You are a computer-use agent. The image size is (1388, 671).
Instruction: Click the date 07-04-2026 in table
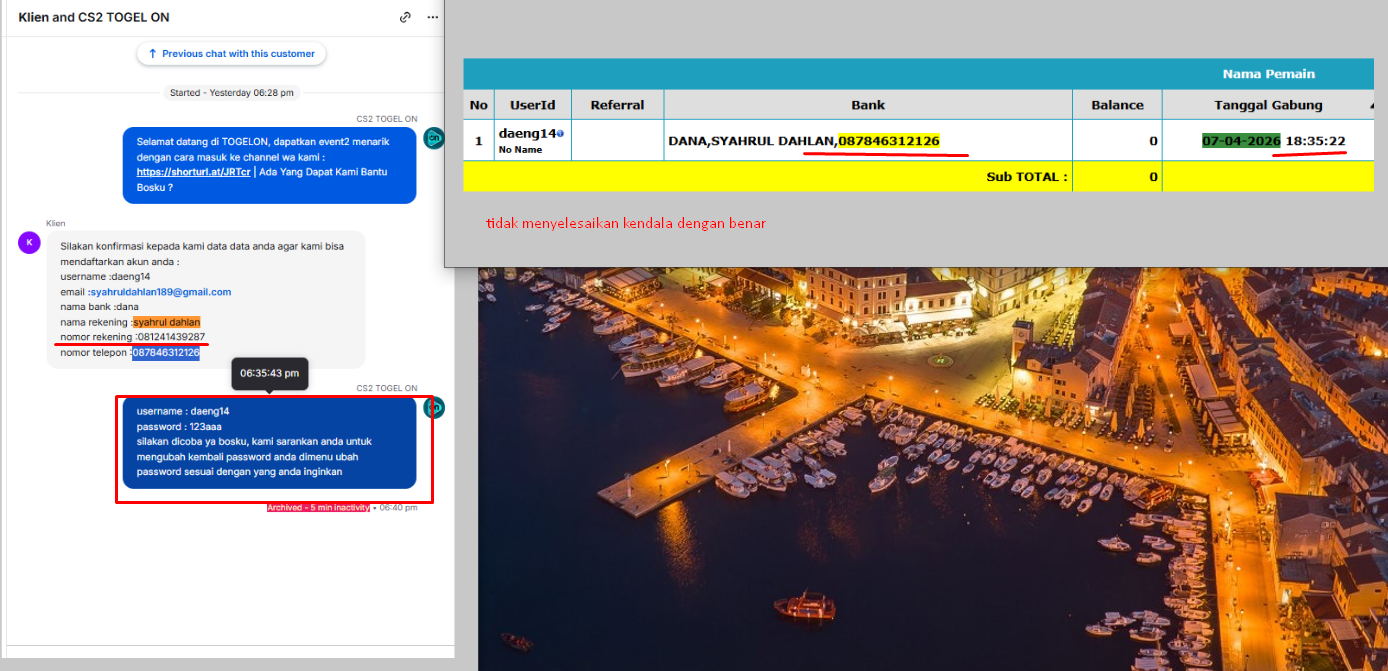[1241, 141]
